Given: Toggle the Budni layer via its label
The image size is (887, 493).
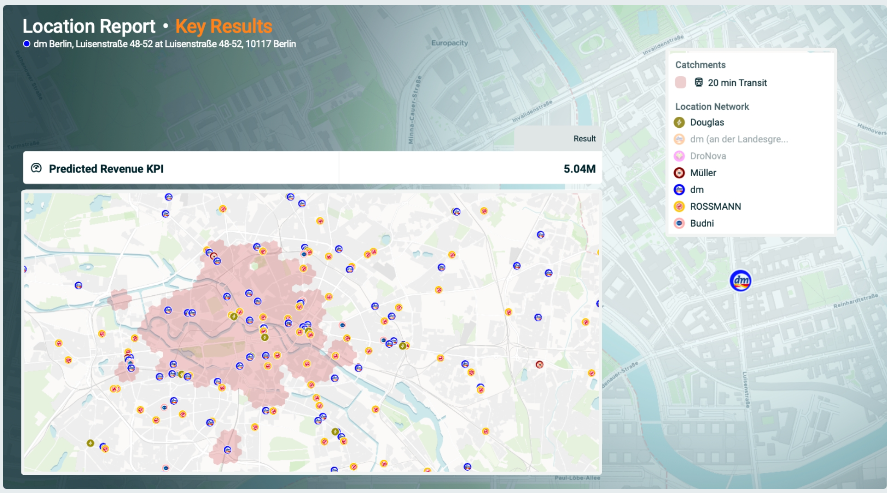Looking at the screenshot, I should pos(702,223).
